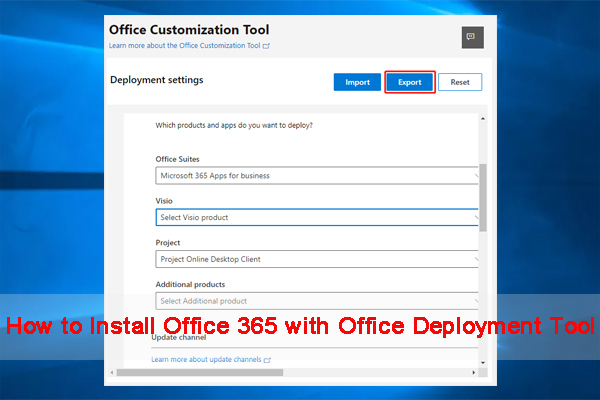Open the Select Visio product dropdown
This screenshot has width=600, height=400.
pyautogui.click(x=317, y=217)
